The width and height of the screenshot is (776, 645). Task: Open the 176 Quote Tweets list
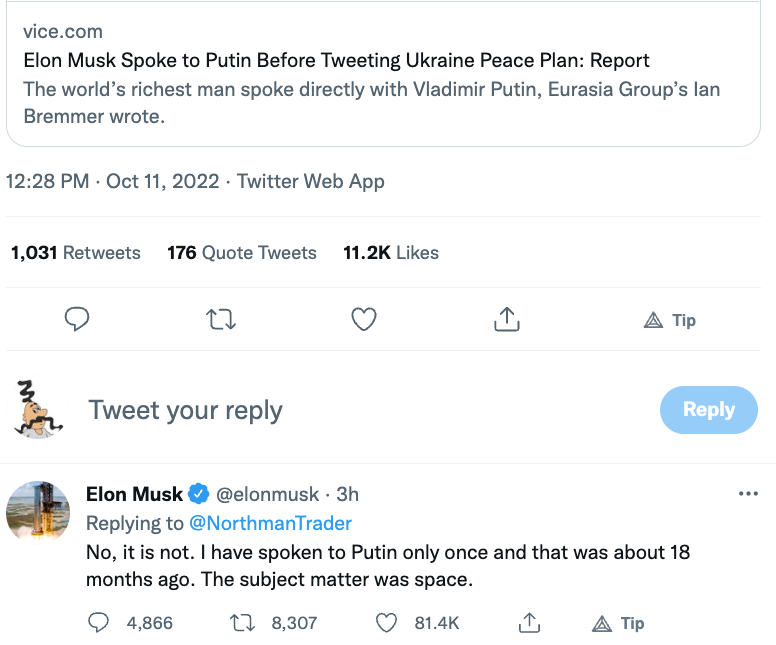click(x=242, y=253)
